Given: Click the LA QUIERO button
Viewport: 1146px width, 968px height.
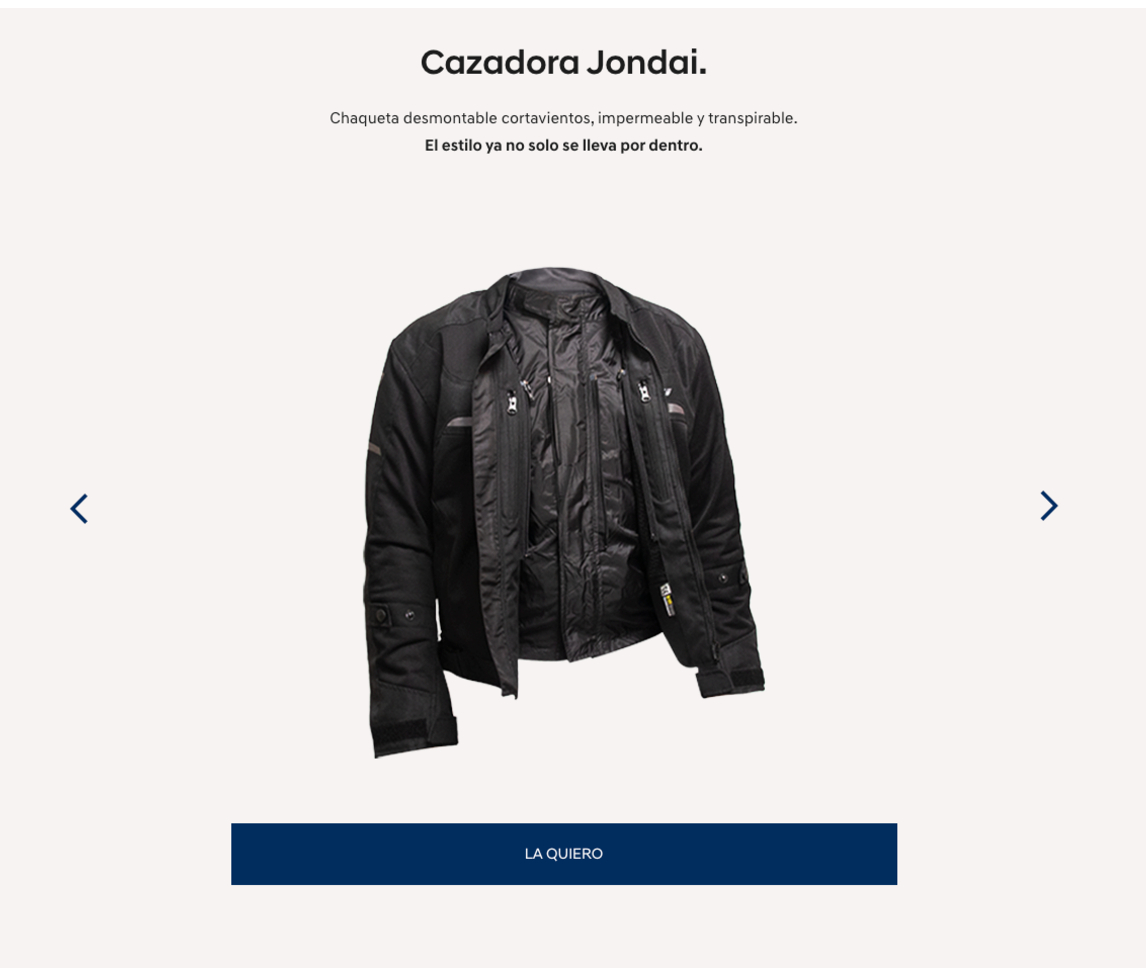Looking at the screenshot, I should click(x=563, y=854).
